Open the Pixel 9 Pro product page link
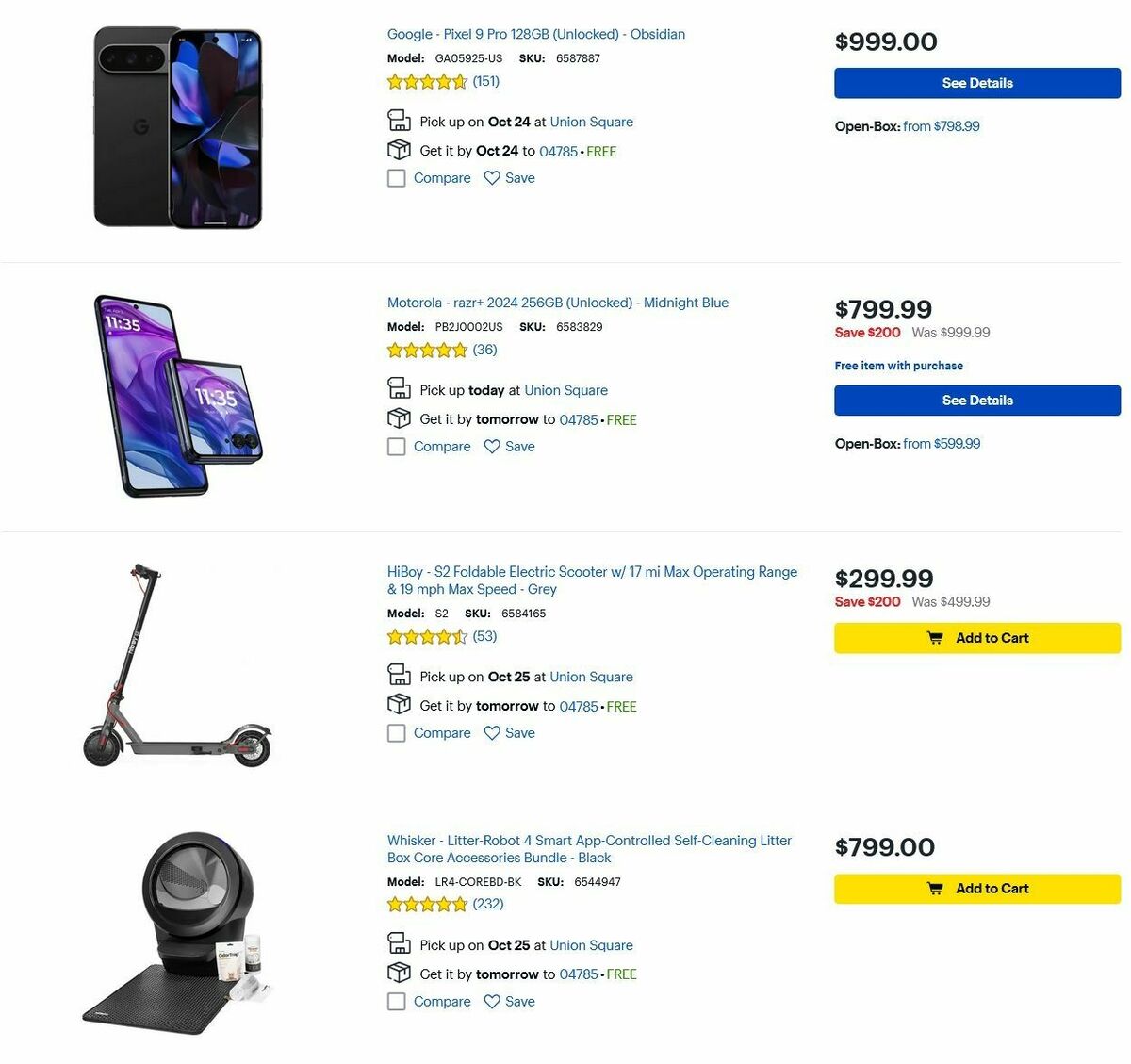Screen dimensions: 1131x1064 (x=535, y=34)
